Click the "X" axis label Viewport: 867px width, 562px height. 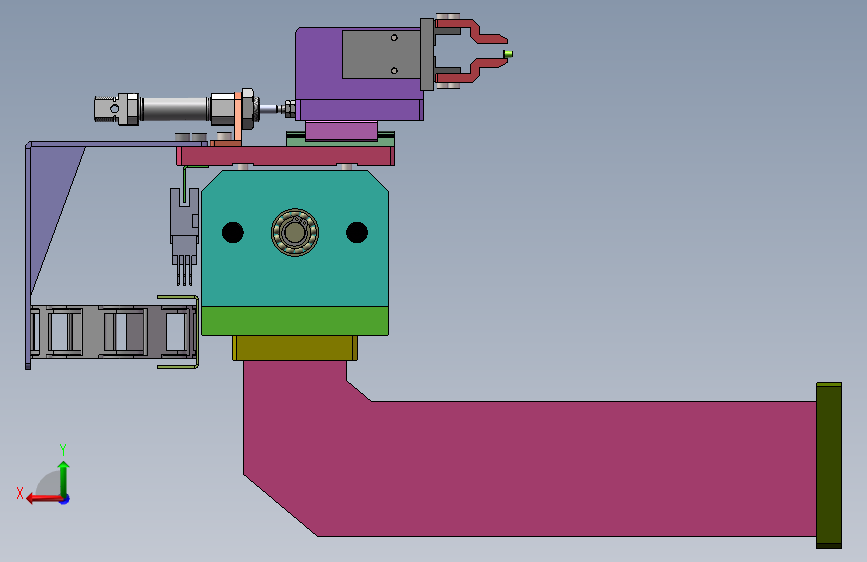click(x=20, y=493)
